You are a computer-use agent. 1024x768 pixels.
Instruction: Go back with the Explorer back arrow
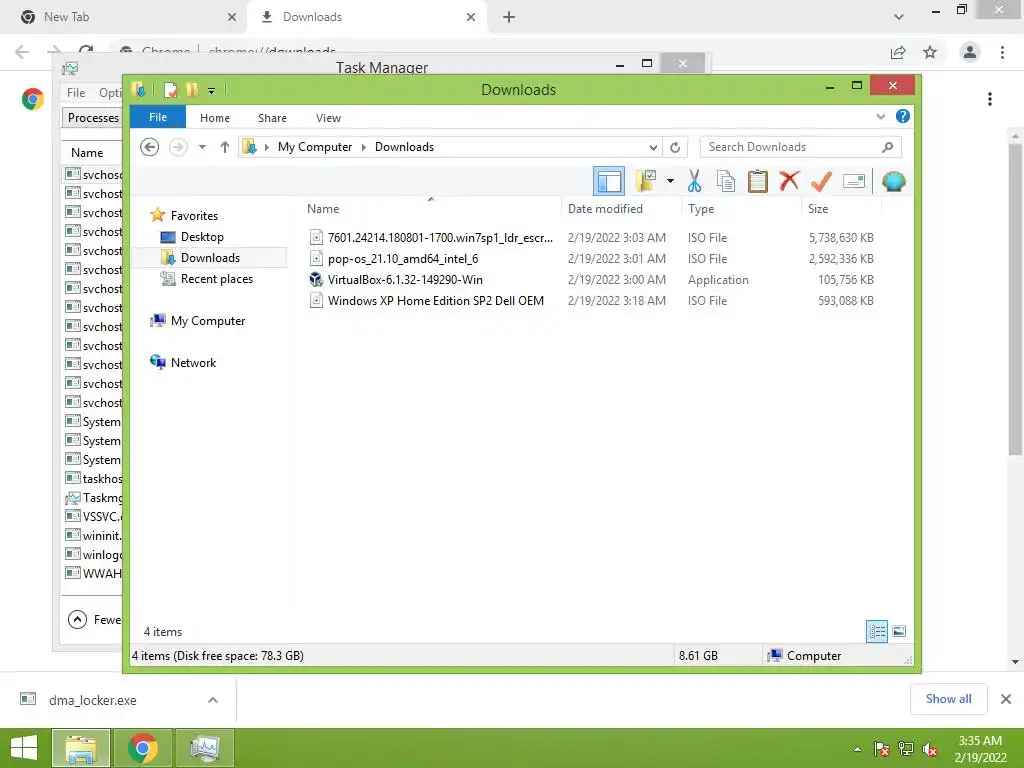pyautogui.click(x=150, y=147)
